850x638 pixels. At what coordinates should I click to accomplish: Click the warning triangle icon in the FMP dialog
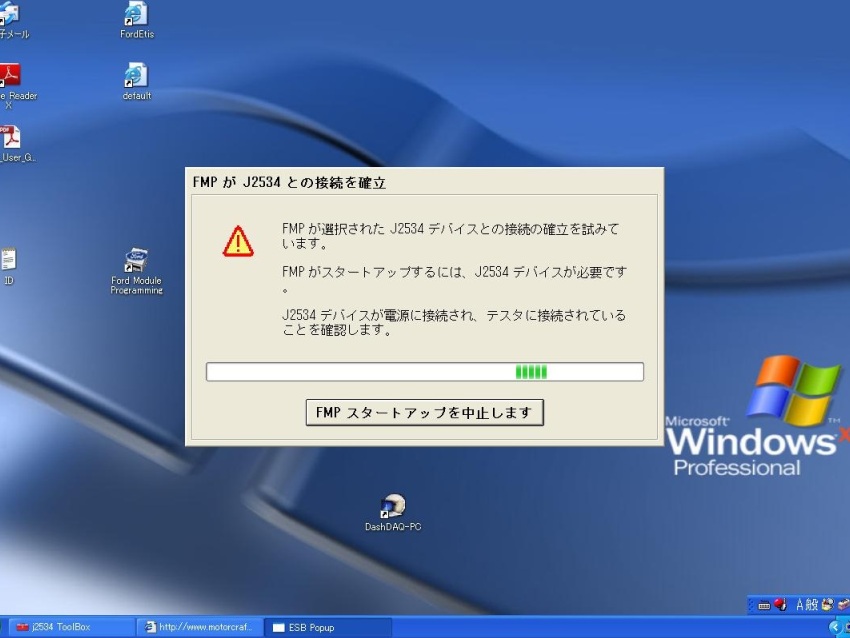(x=238, y=241)
